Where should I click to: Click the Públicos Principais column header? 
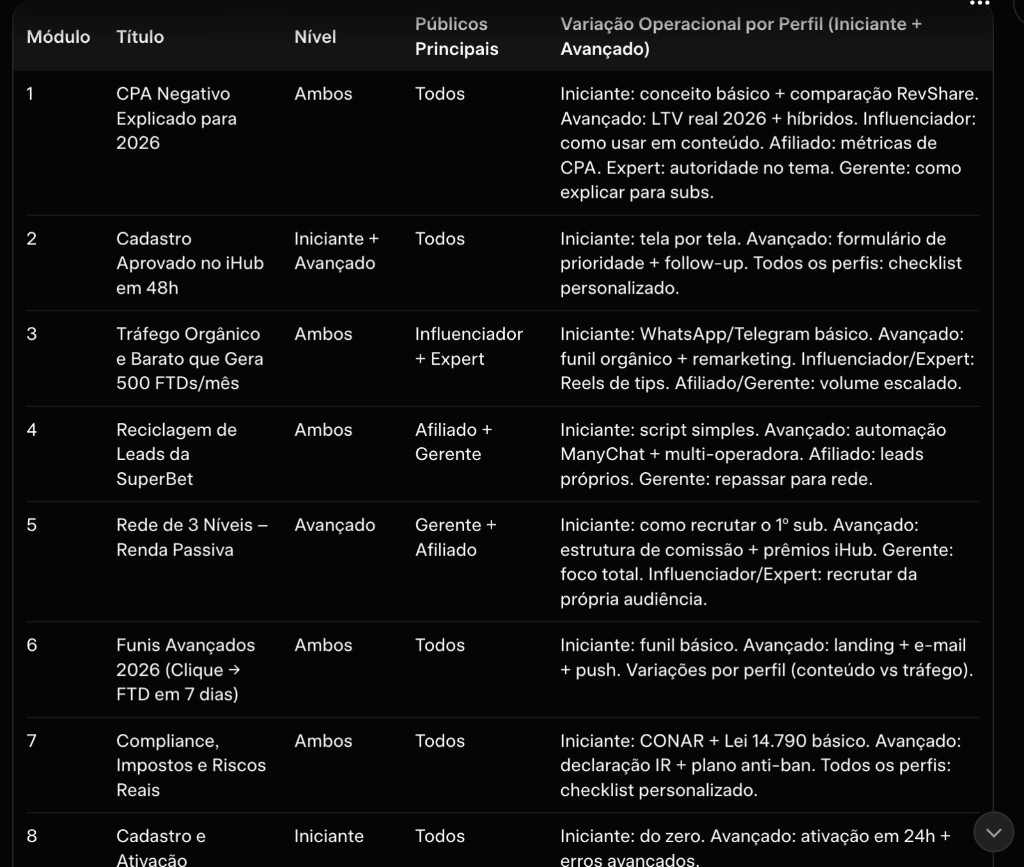coord(456,36)
